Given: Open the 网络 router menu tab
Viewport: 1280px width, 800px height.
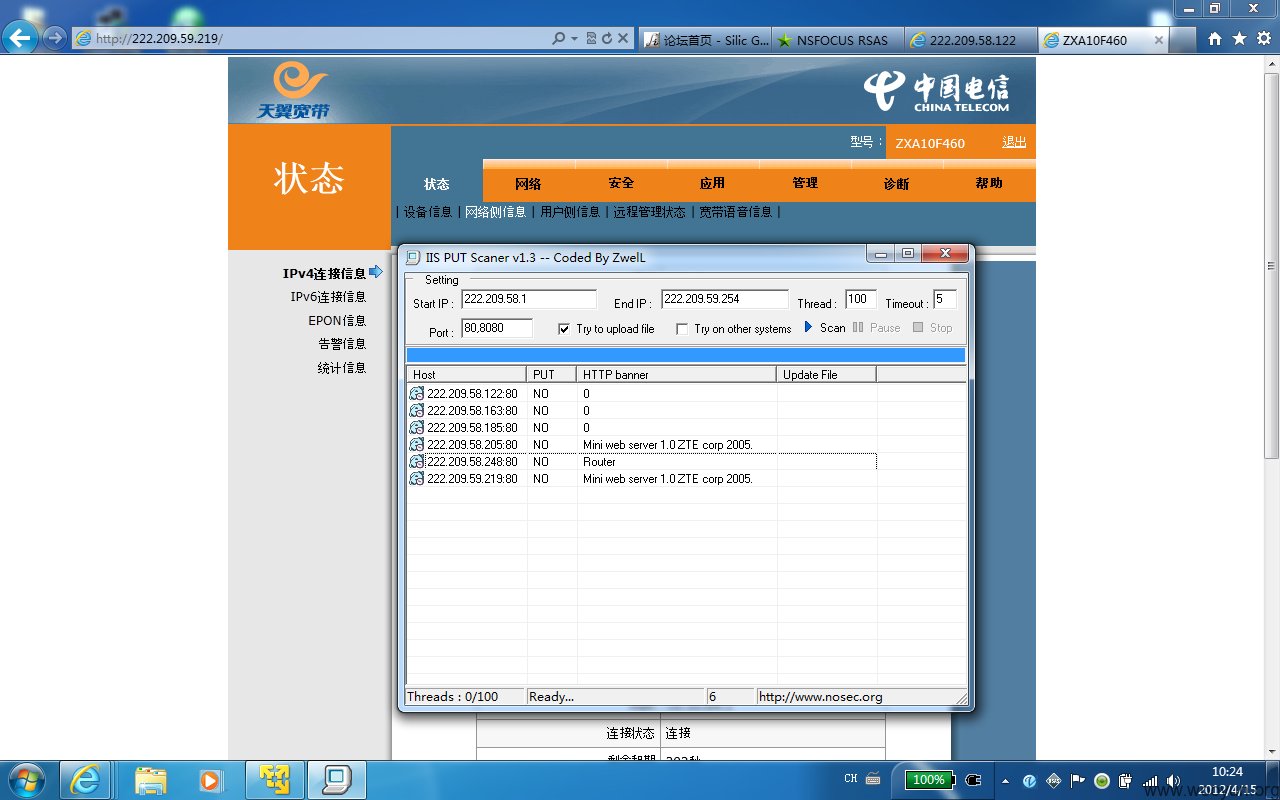Looking at the screenshot, I should tap(528, 183).
